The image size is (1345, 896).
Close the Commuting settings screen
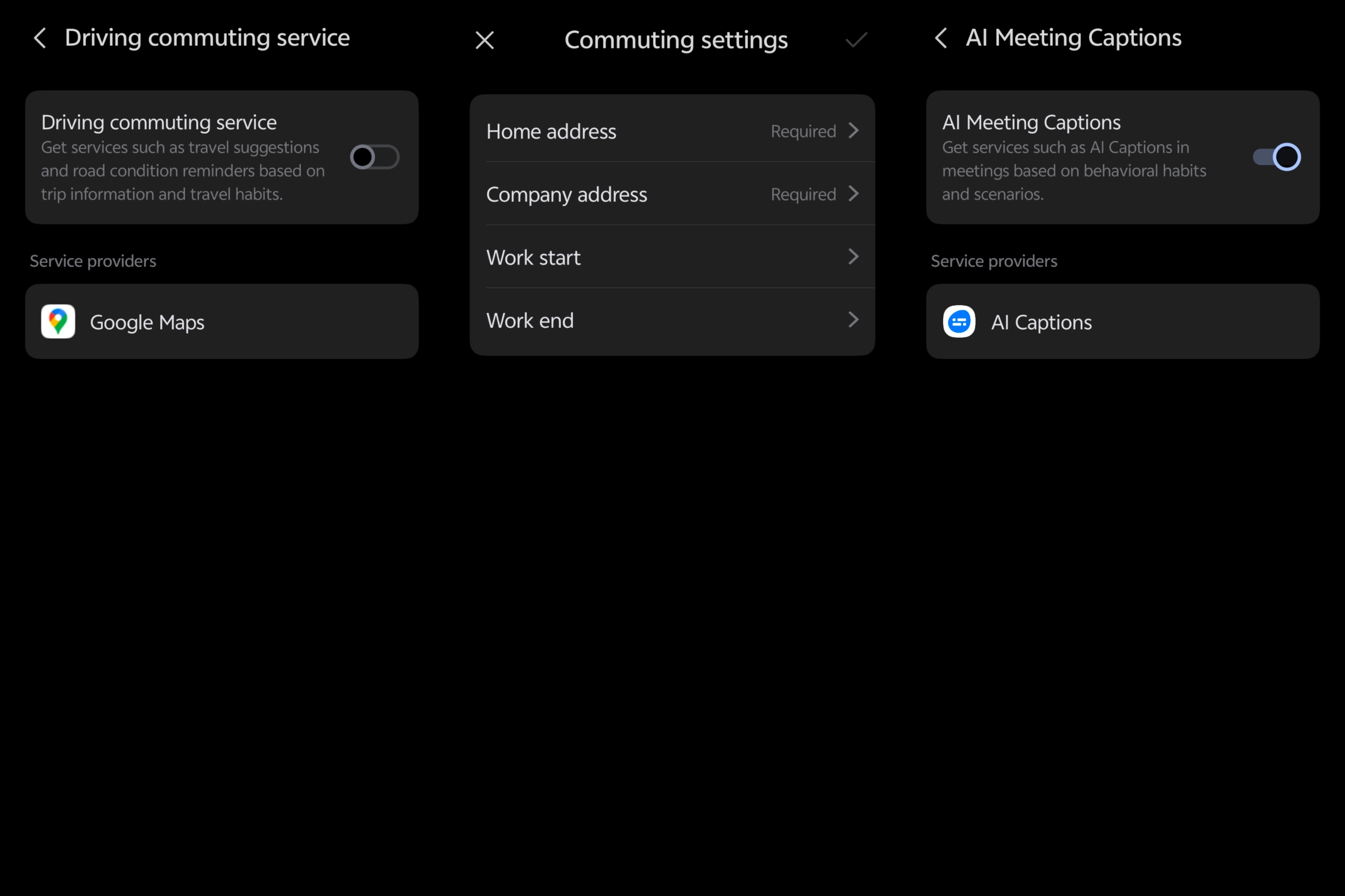[x=484, y=40]
